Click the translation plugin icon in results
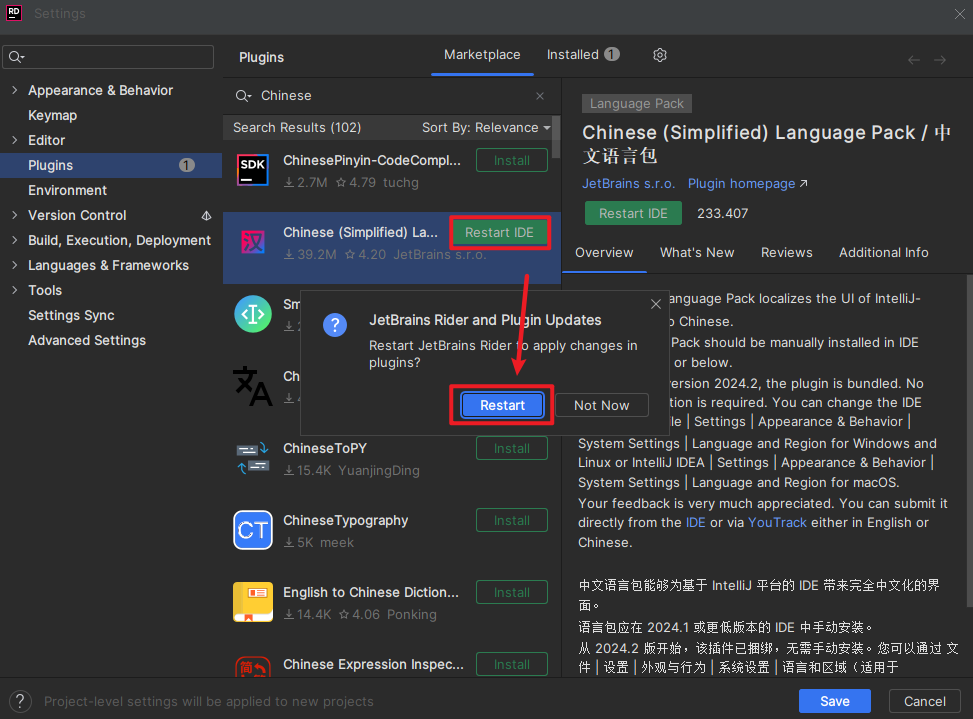The height and width of the screenshot is (719, 973). point(253,386)
